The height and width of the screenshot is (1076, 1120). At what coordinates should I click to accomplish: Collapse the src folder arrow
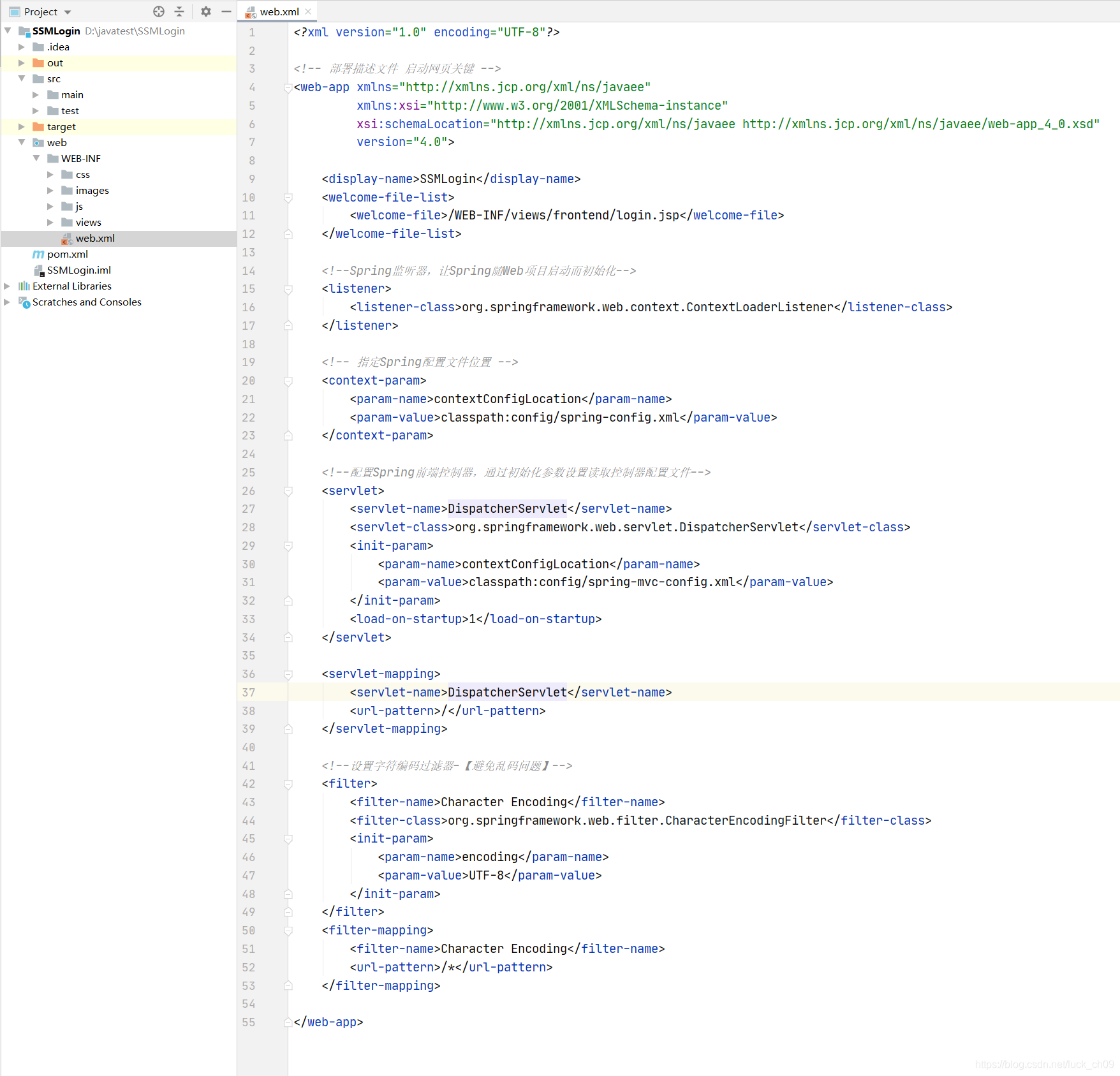22,78
